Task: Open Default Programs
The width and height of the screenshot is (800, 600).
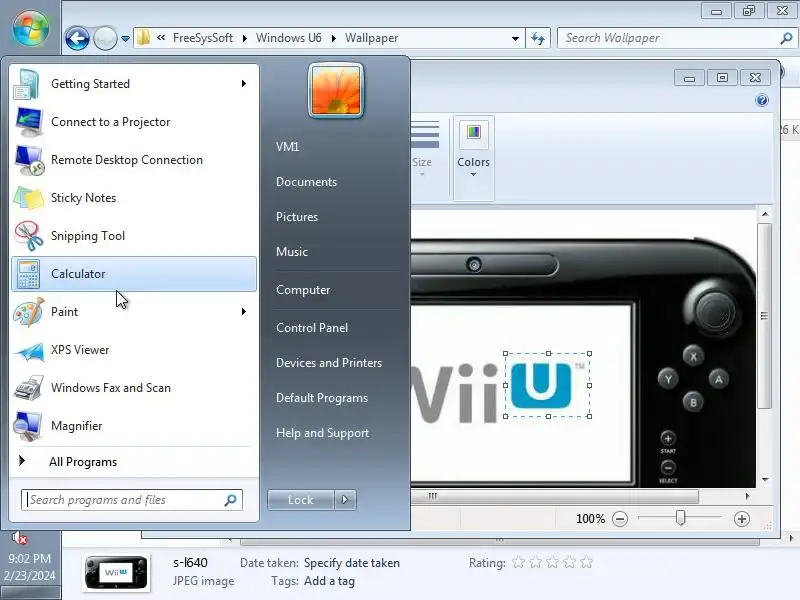Action: point(321,398)
